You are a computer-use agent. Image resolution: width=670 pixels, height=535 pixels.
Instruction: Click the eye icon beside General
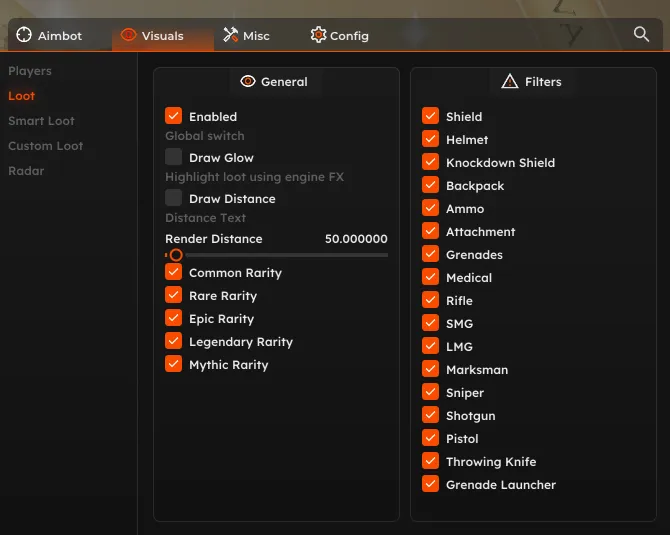248,81
